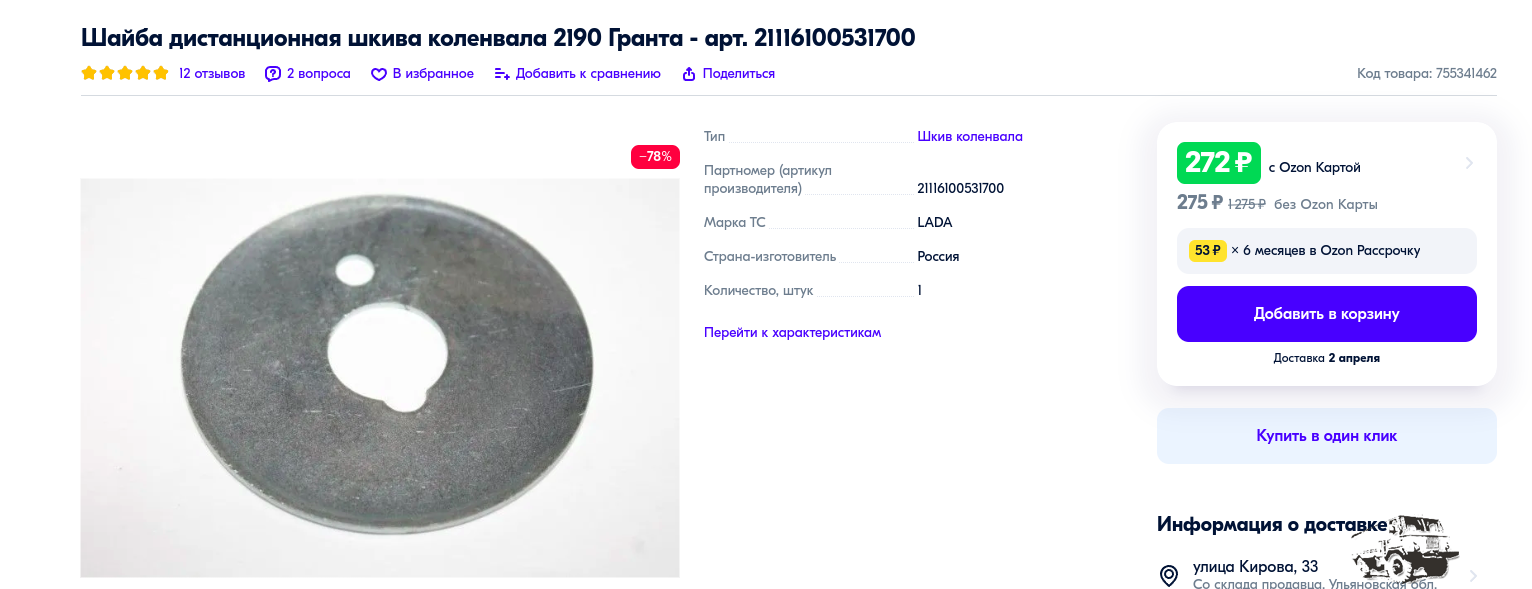Screen dimensions: 1532x589
Task: Click the location pin icon near улица Кирова
Action: click(1168, 575)
